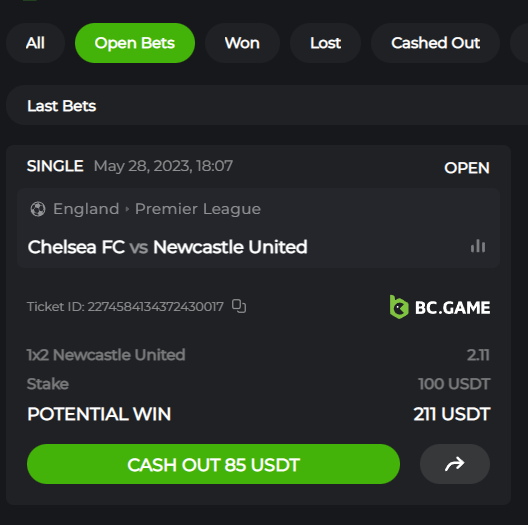The image size is (528, 525).
Task: Click the ticket ID number
Action: 156,307
